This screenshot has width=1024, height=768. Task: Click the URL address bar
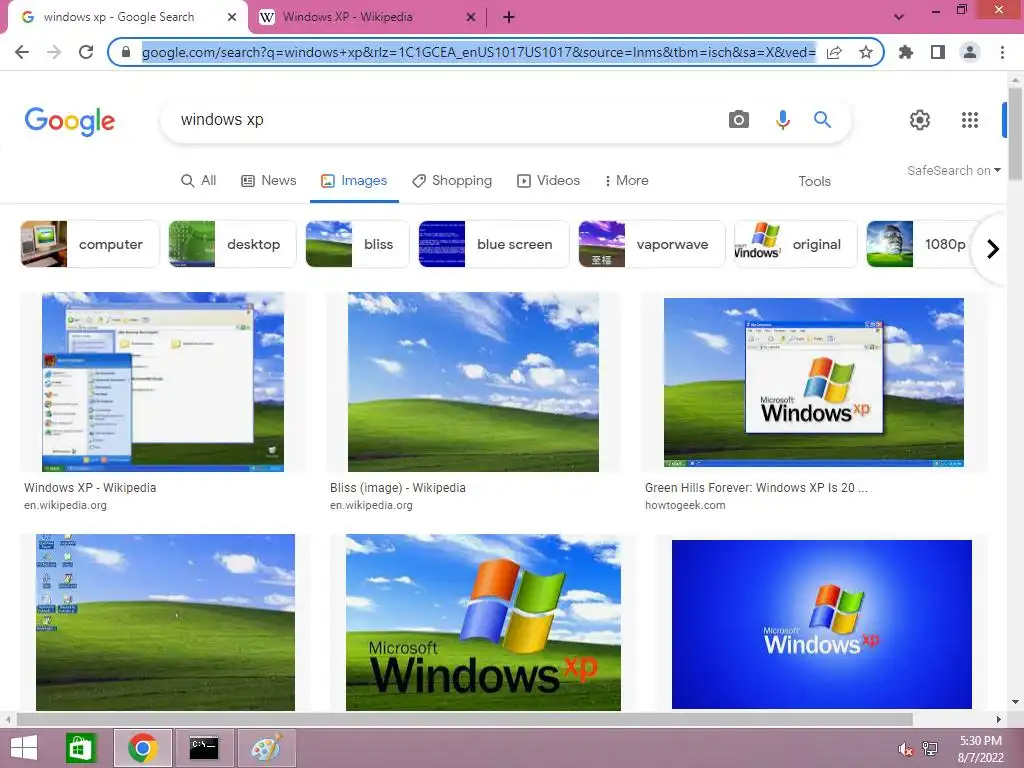pyautogui.click(x=478, y=52)
